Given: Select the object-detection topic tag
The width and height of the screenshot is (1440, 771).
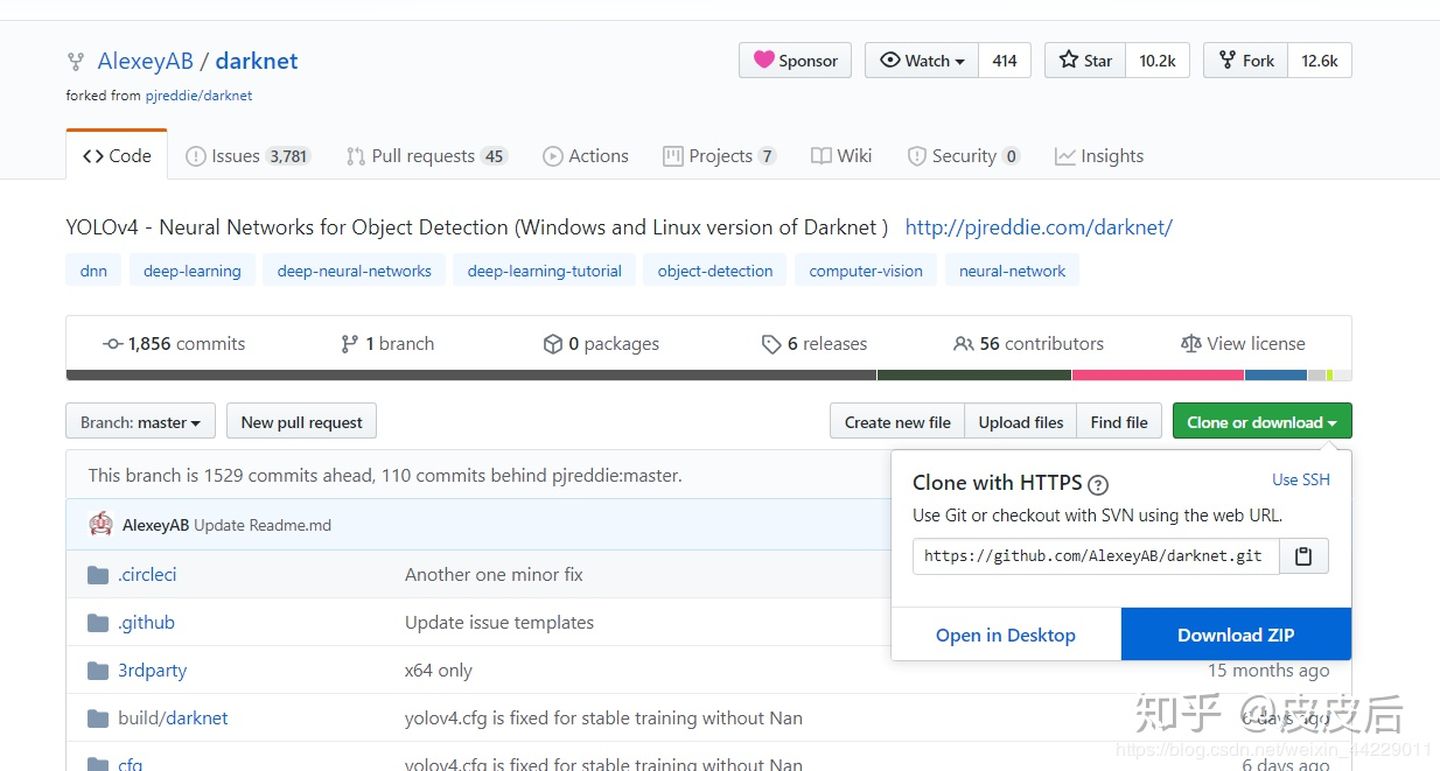Looking at the screenshot, I should (x=715, y=271).
